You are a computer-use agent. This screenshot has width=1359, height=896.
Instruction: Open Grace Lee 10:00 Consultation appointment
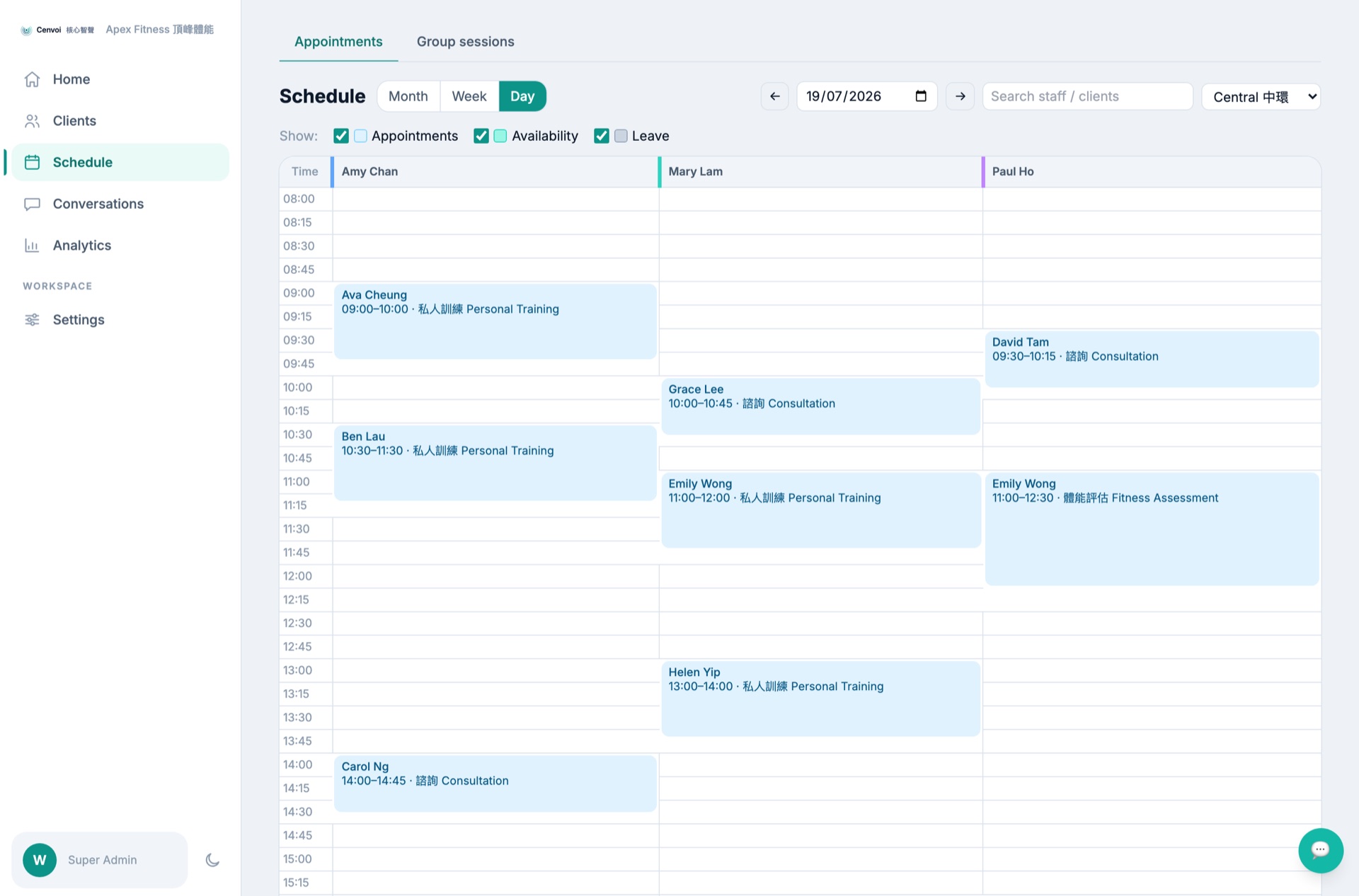pyautogui.click(x=821, y=406)
